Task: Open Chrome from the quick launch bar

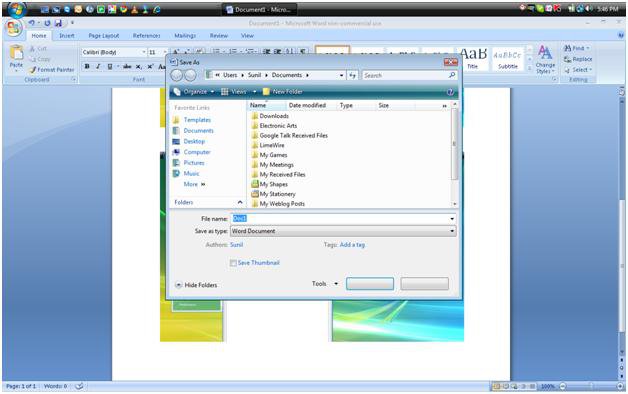Action: (123, 9)
